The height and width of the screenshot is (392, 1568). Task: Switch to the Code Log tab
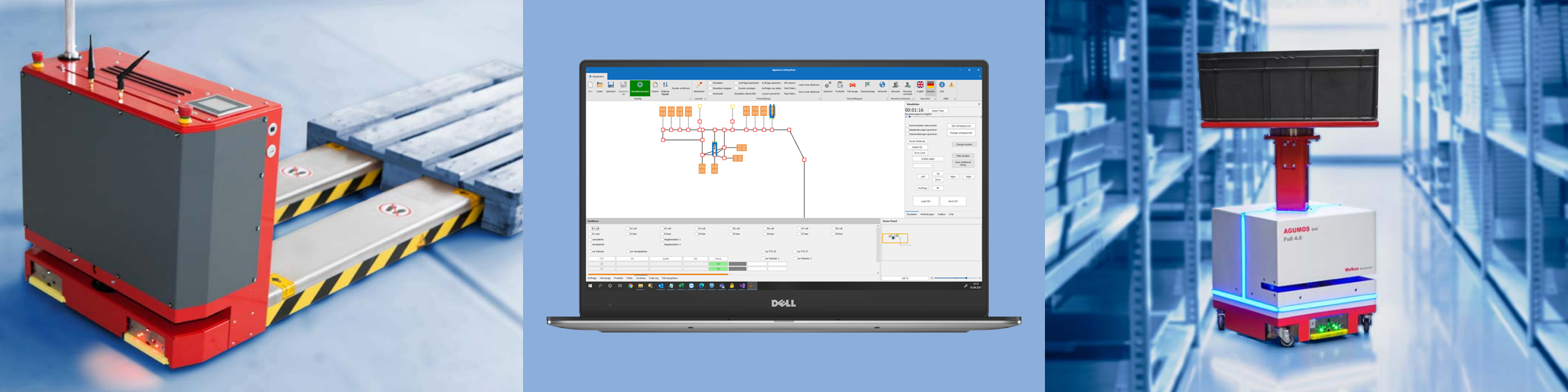[654, 278]
